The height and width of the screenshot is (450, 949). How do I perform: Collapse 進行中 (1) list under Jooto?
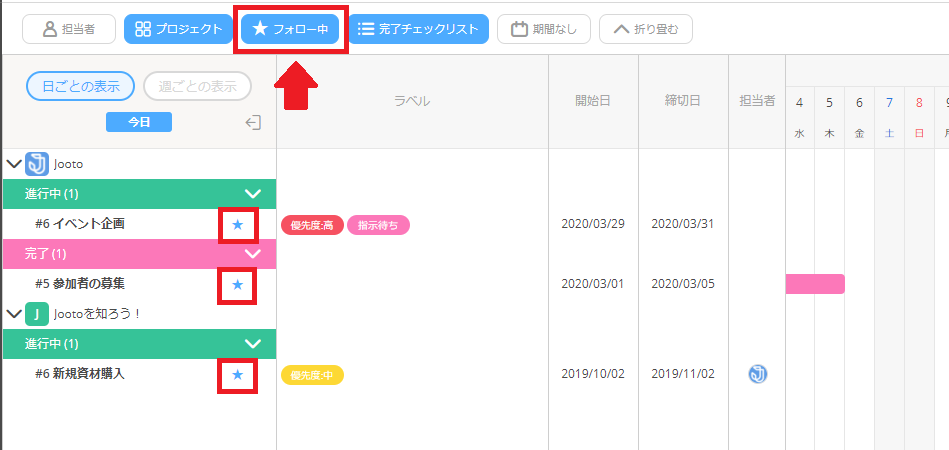pos(252,194)
